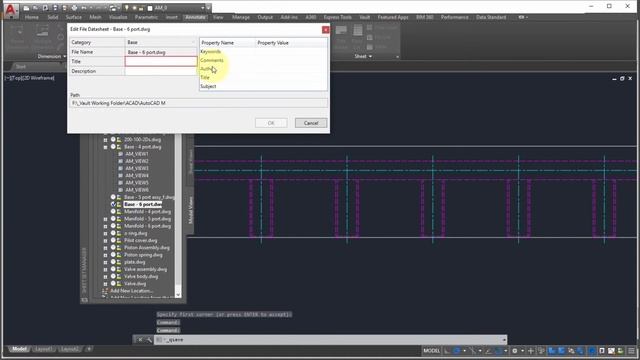Click the plus annotation icon in status bar
The width and height of the screenshot is (640, 360).
pyautogui.click(x=531, y=351)
